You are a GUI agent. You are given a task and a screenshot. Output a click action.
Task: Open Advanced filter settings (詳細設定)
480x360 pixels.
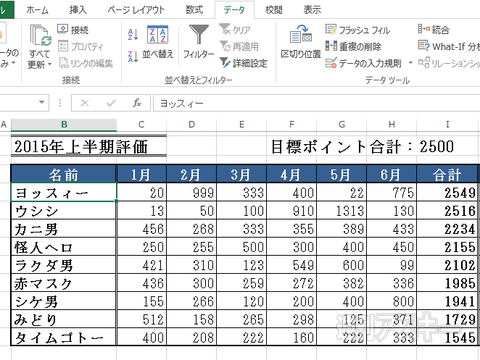point(244,63)
